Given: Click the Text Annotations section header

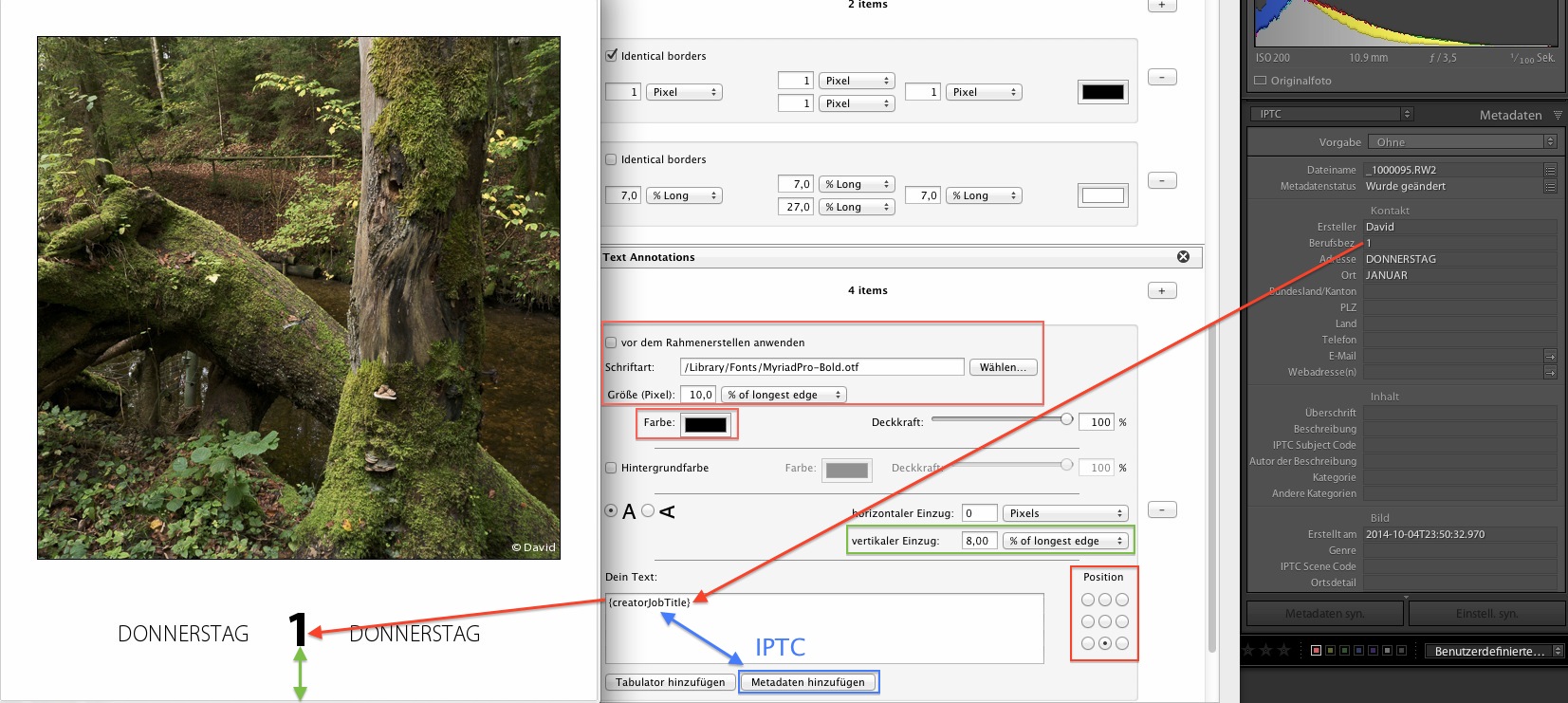Looking at the screenshot, I should pos(901,257).
